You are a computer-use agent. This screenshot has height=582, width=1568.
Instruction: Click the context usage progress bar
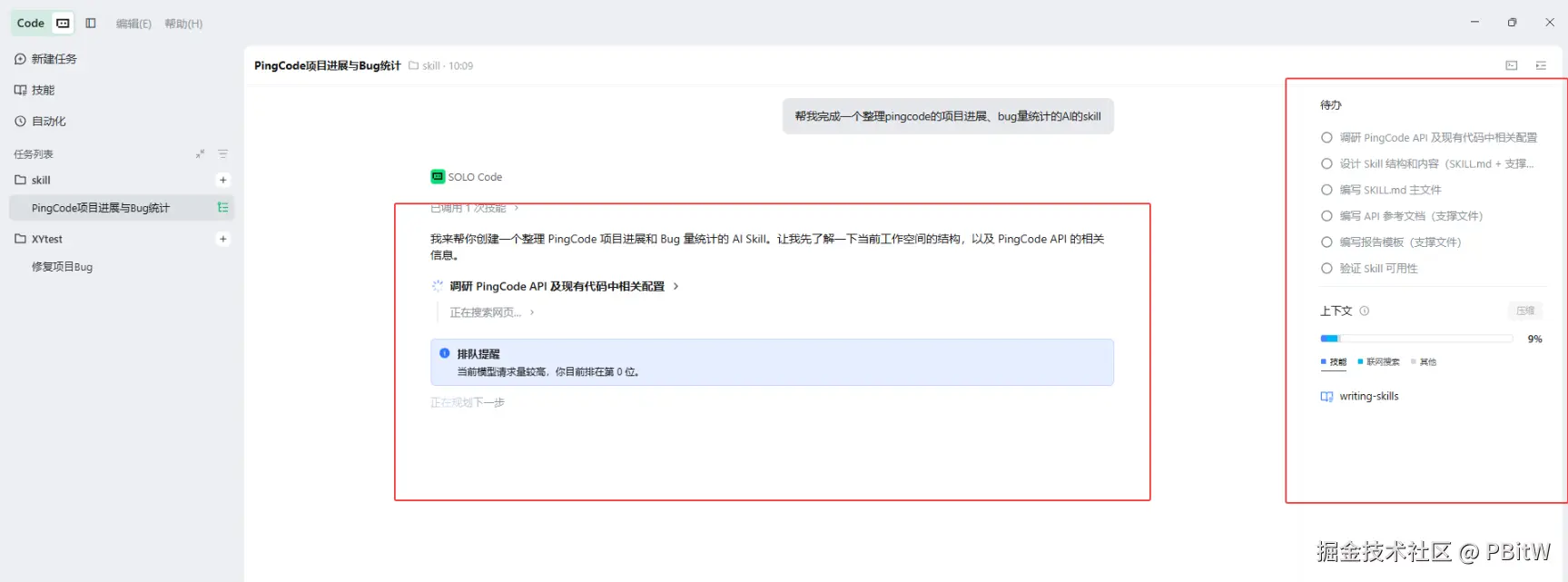[x=1416, y=339]
